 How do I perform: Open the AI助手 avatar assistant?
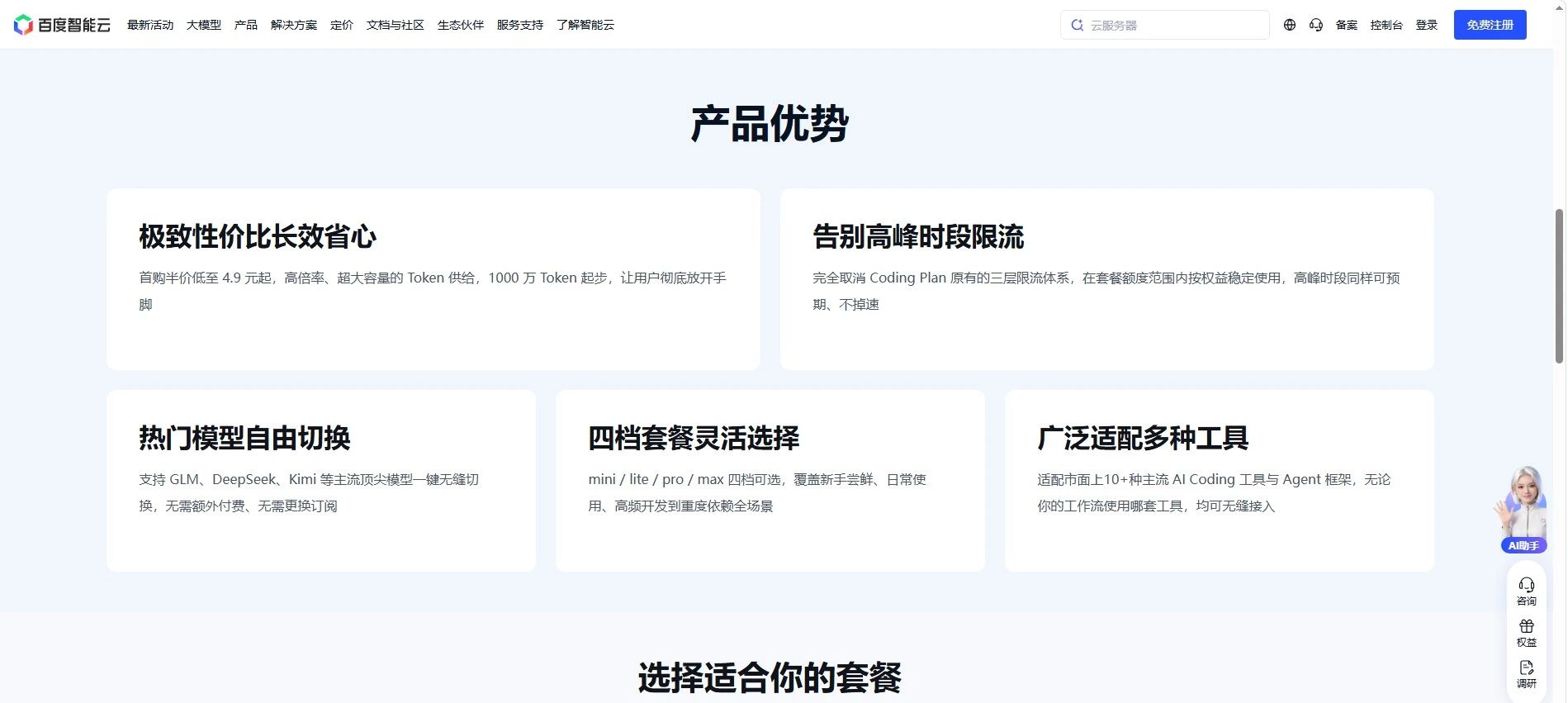[1523, 509]
